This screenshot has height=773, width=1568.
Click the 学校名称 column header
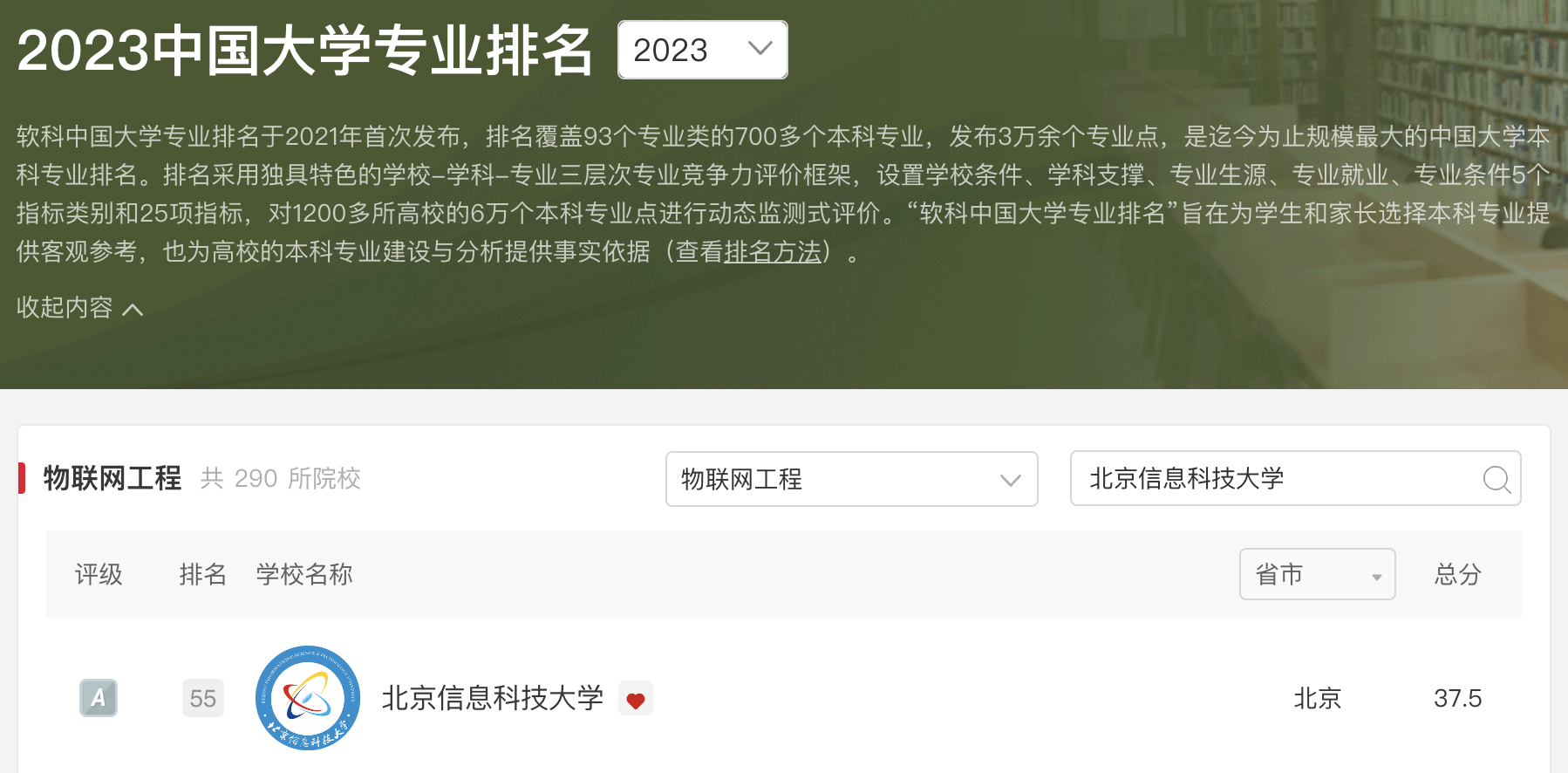pos(304,574)
